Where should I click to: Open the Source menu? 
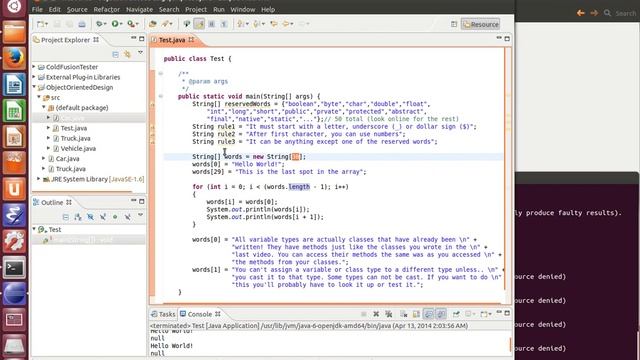coord(77,9)
